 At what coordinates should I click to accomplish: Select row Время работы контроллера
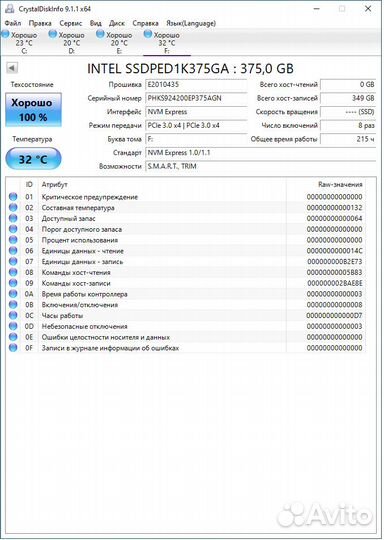tap(186, 294)
